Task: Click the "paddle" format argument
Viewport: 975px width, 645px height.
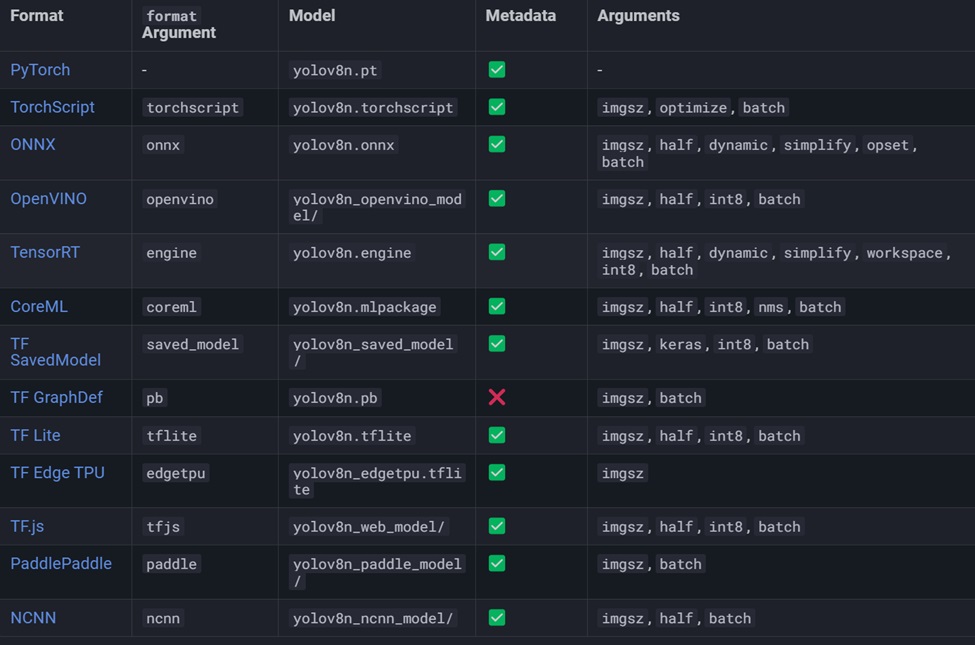Action: click(x=171, y=564)
